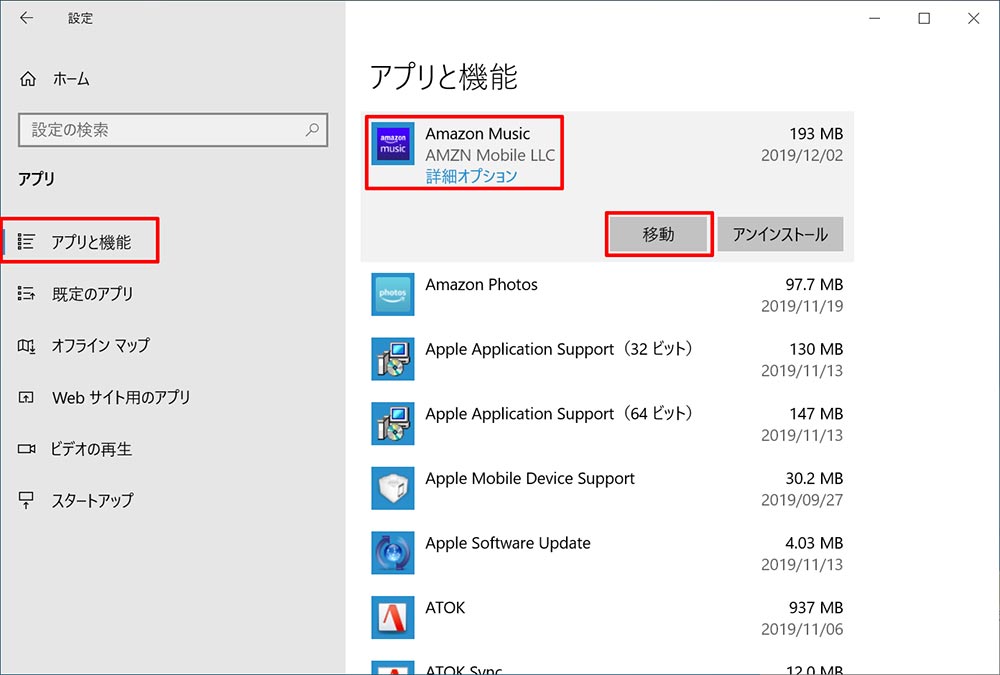
Task: Click Apple Application Support 64-bit icon
Action: 393,423
